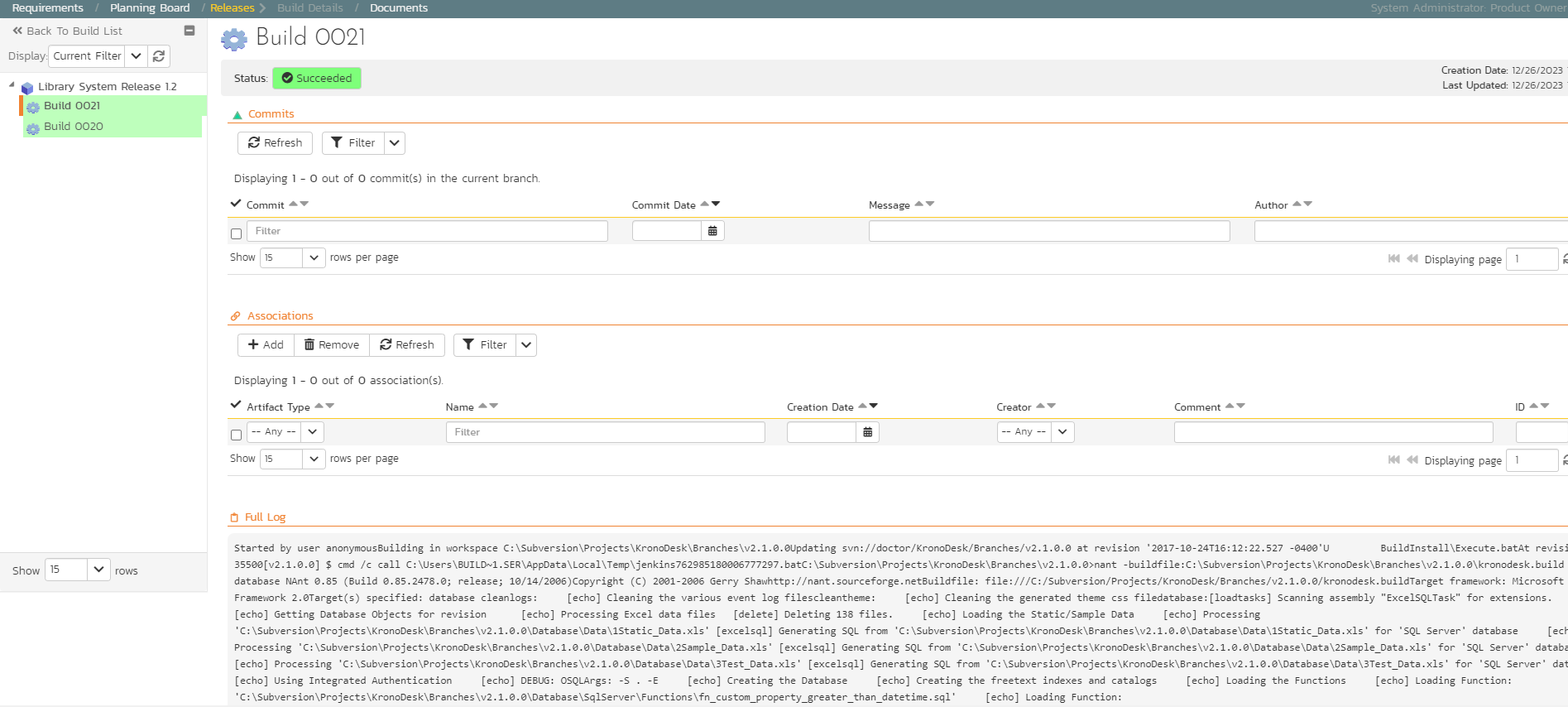1568x707 pixels.
Task: Click the Remove trash icon in Associations
Action: click(x=309, y=345)
